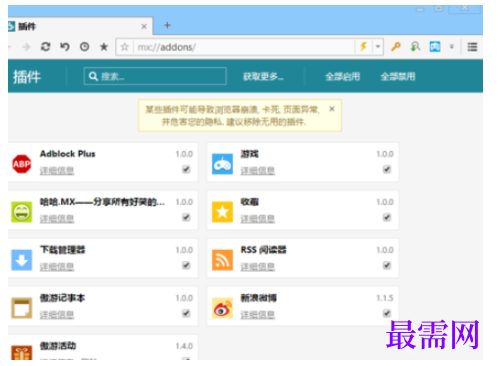Click the search magnifier icon in plugin bar
The image size is (498, 366).
pos(93,76)
